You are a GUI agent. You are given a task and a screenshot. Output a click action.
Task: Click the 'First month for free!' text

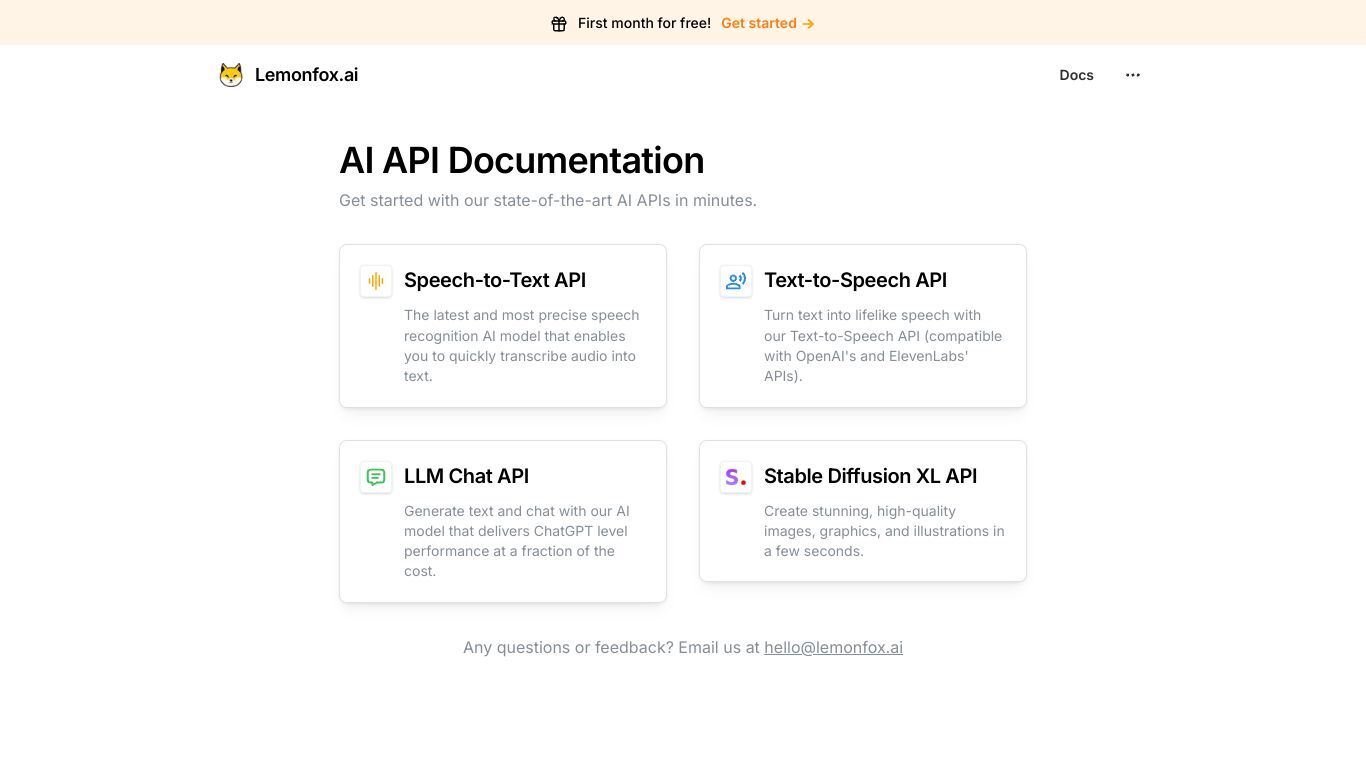[x=644, y=23]
